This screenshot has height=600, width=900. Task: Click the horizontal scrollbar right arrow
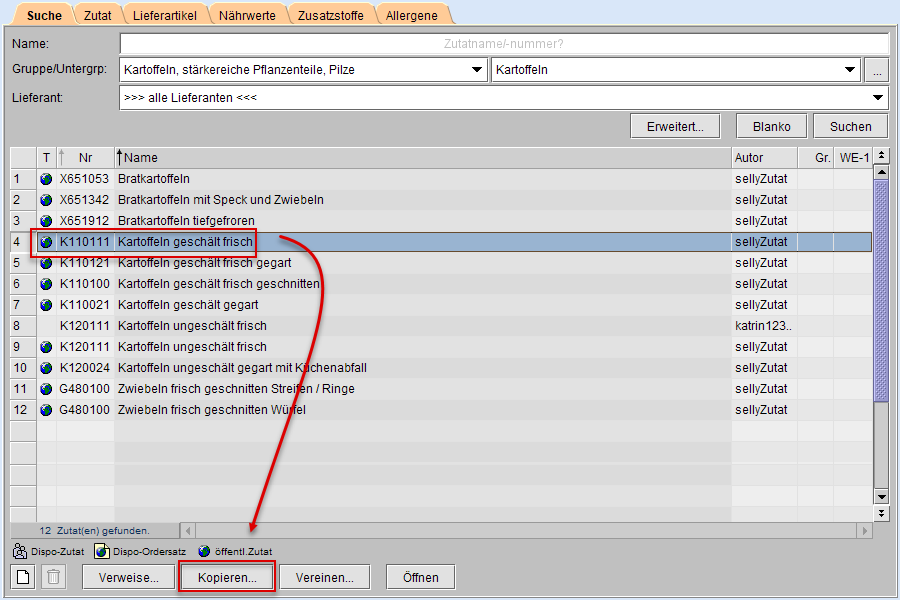864,531
